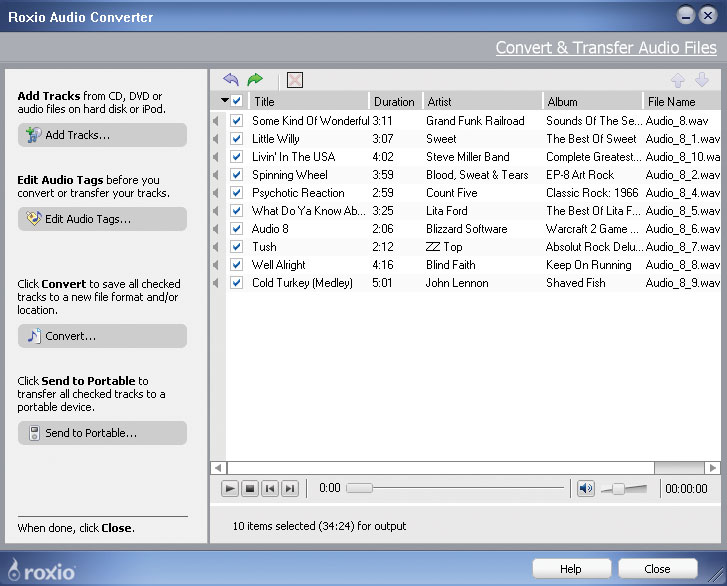Click the volume slider thumb
Screen dimensions: 727x586
click(x=618, y=489)
